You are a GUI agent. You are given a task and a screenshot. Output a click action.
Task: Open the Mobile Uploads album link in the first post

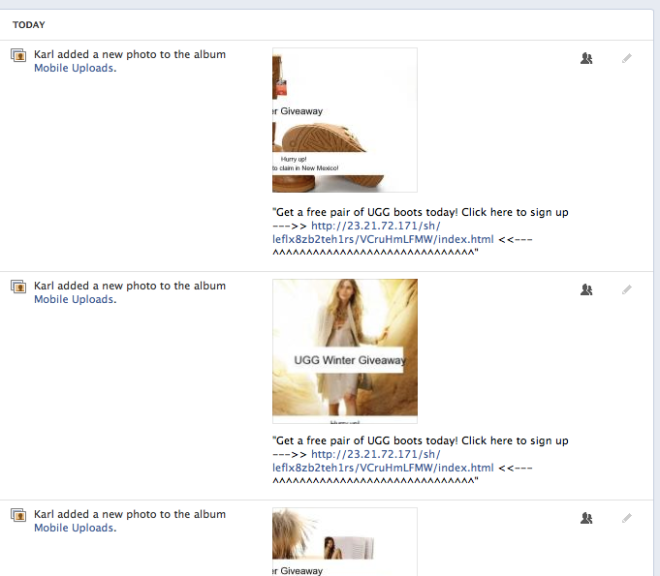[x=75, y=68]
